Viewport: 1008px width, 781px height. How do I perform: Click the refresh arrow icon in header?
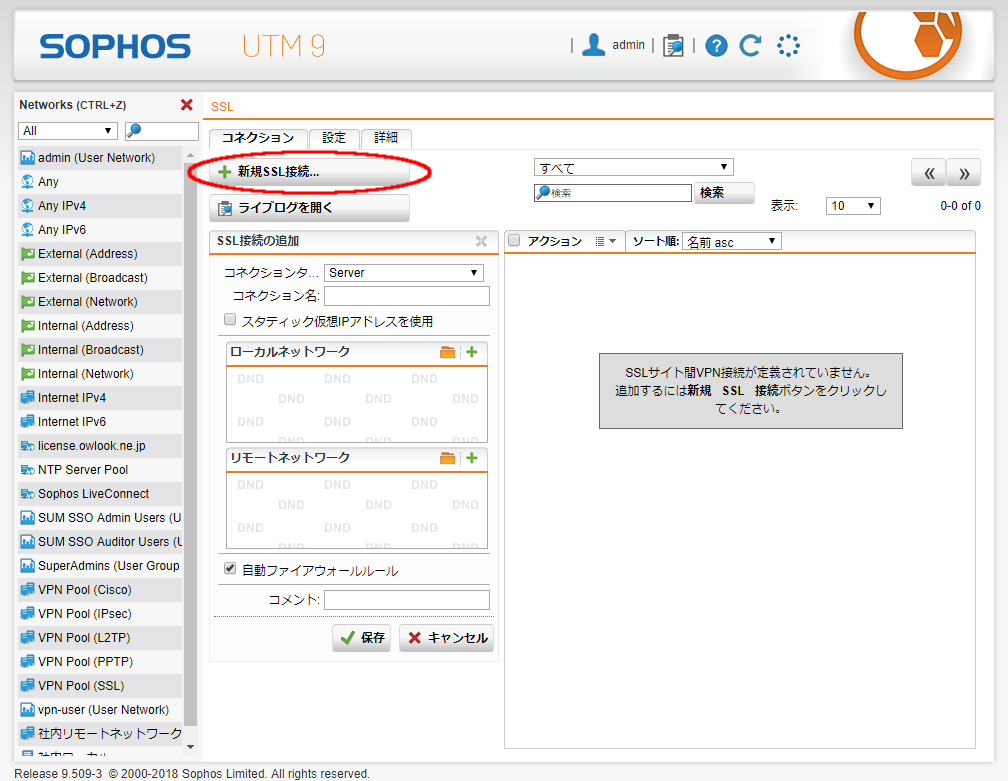tap(750, 45)
